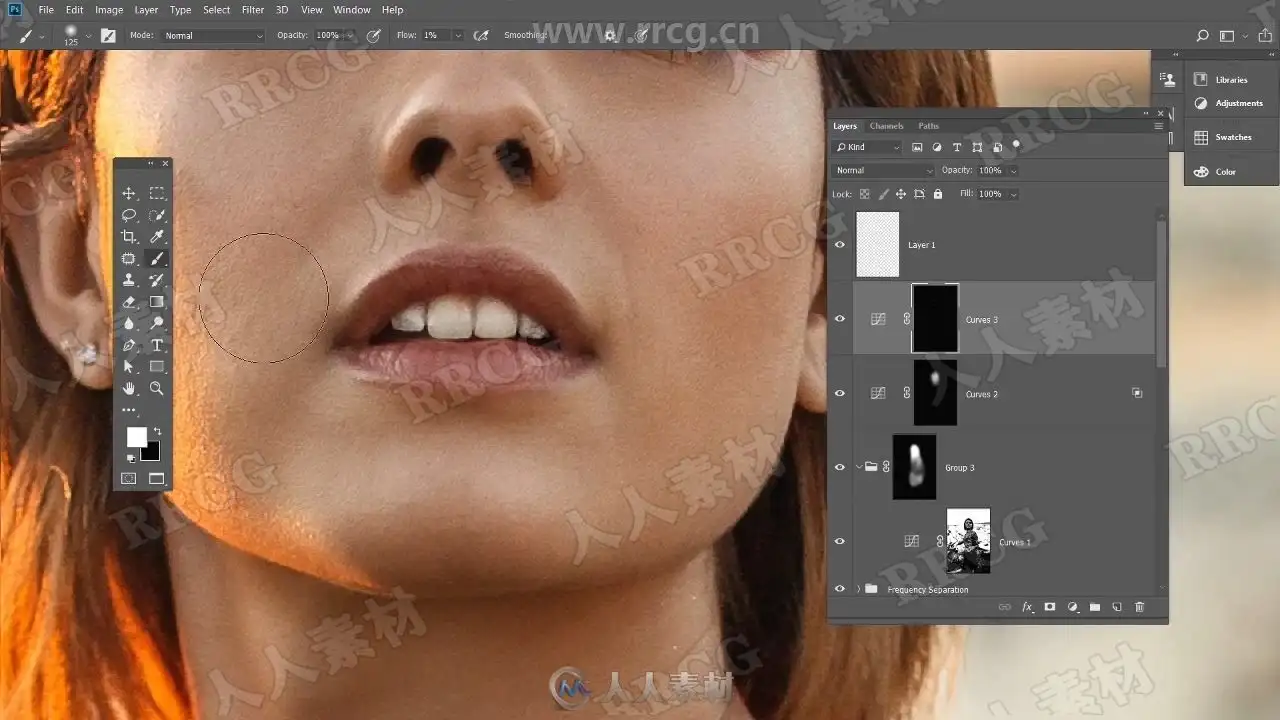Click the Delete layer trash icon
The height and width of the screenshot is (720, 1280).
coord(1139,607)
